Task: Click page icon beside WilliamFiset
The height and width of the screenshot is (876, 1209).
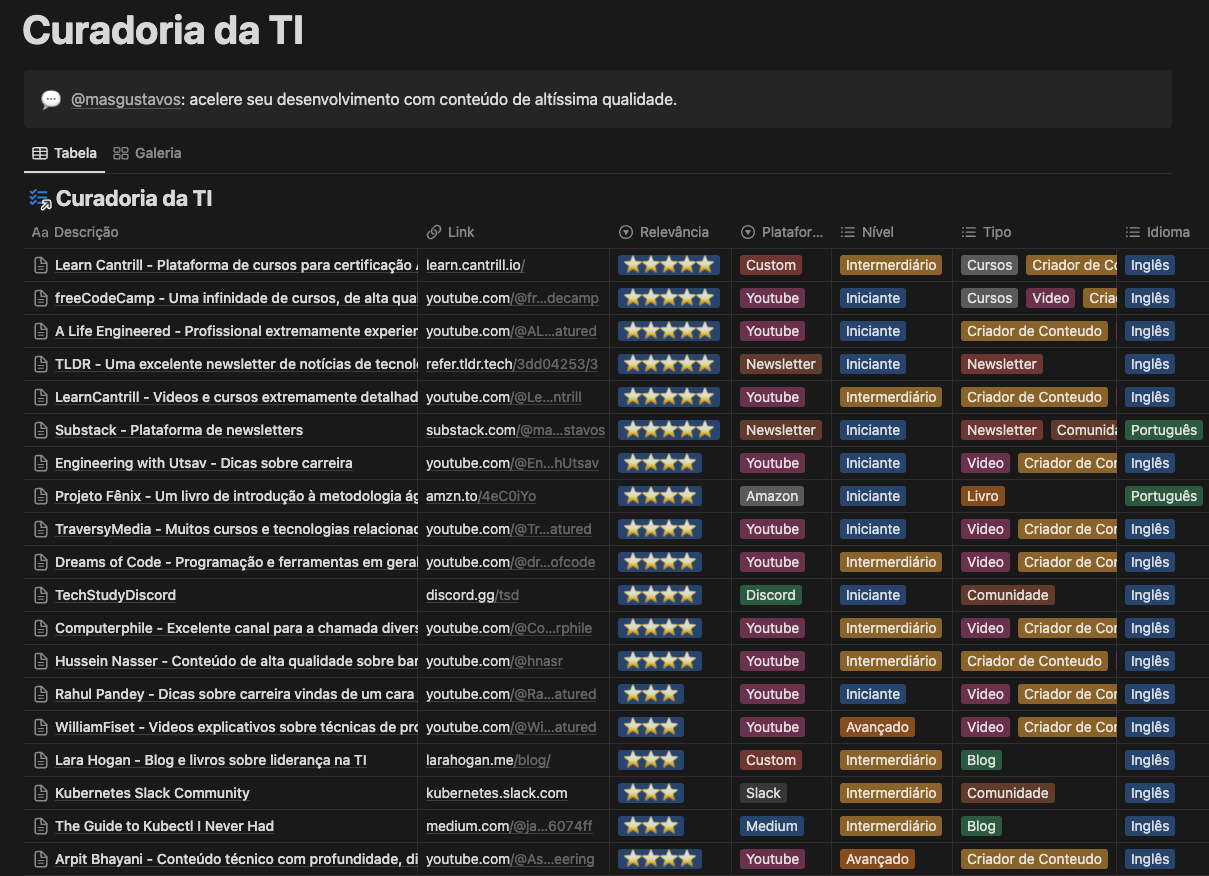Action: (41, 727)
